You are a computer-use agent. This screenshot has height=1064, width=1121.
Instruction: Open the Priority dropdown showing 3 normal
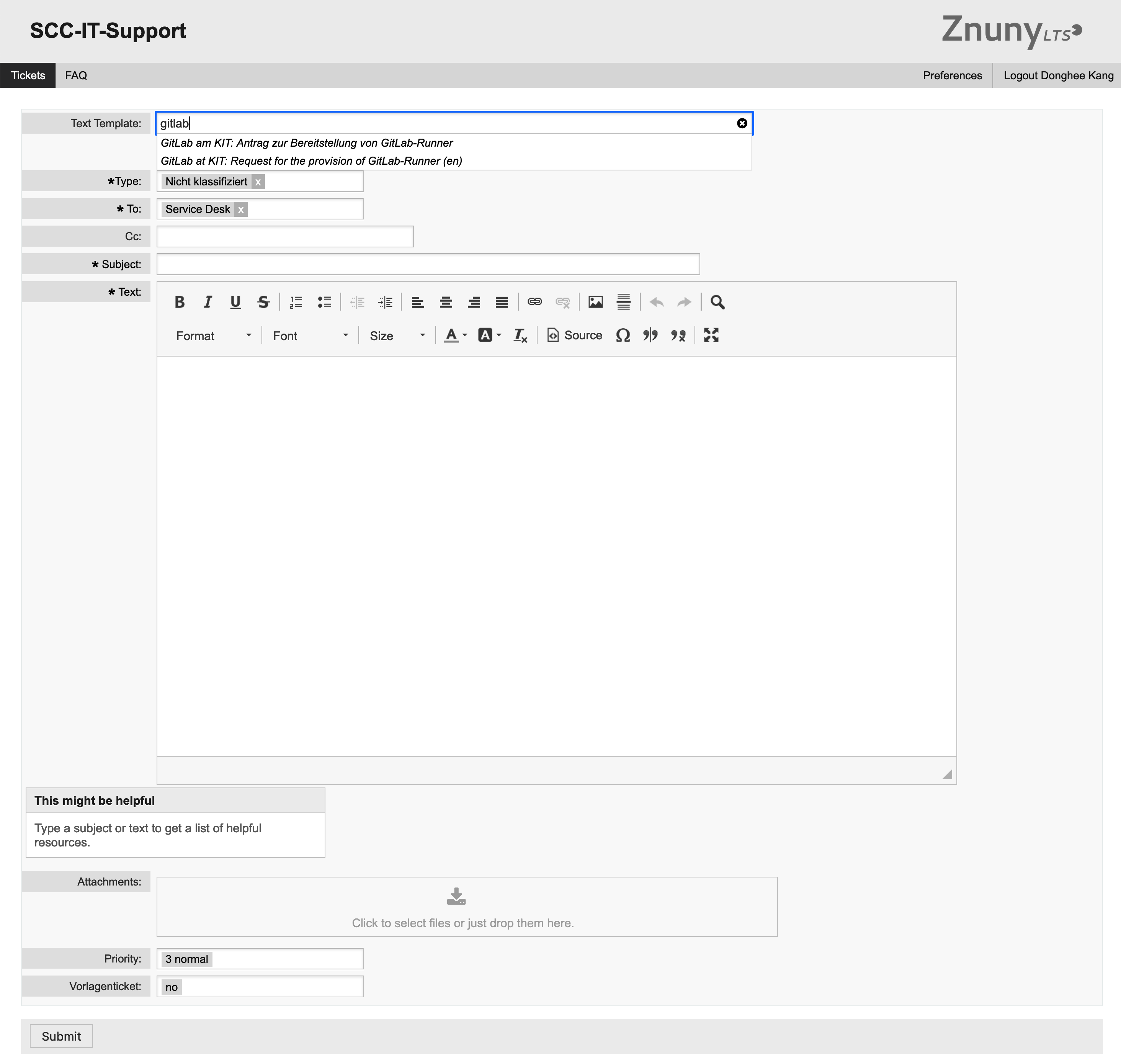260,959
